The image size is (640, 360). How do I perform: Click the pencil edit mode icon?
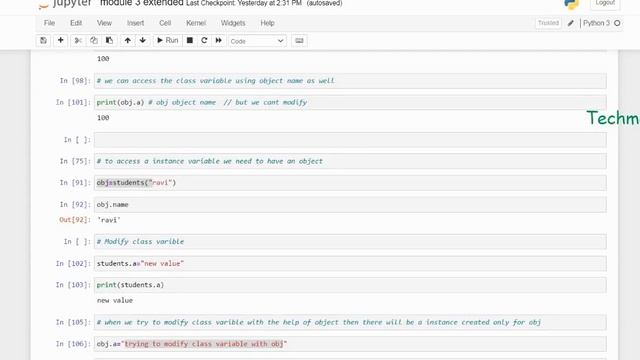(571, 23)
